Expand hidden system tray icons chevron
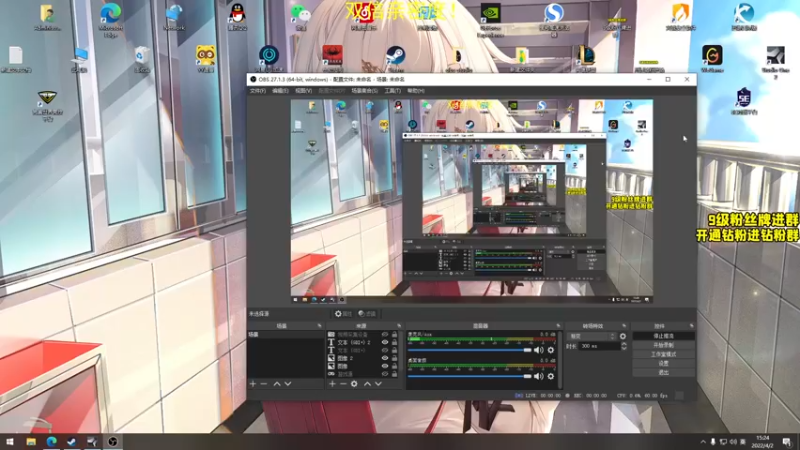This screenshot has width=800, height=450. point(703,441)
